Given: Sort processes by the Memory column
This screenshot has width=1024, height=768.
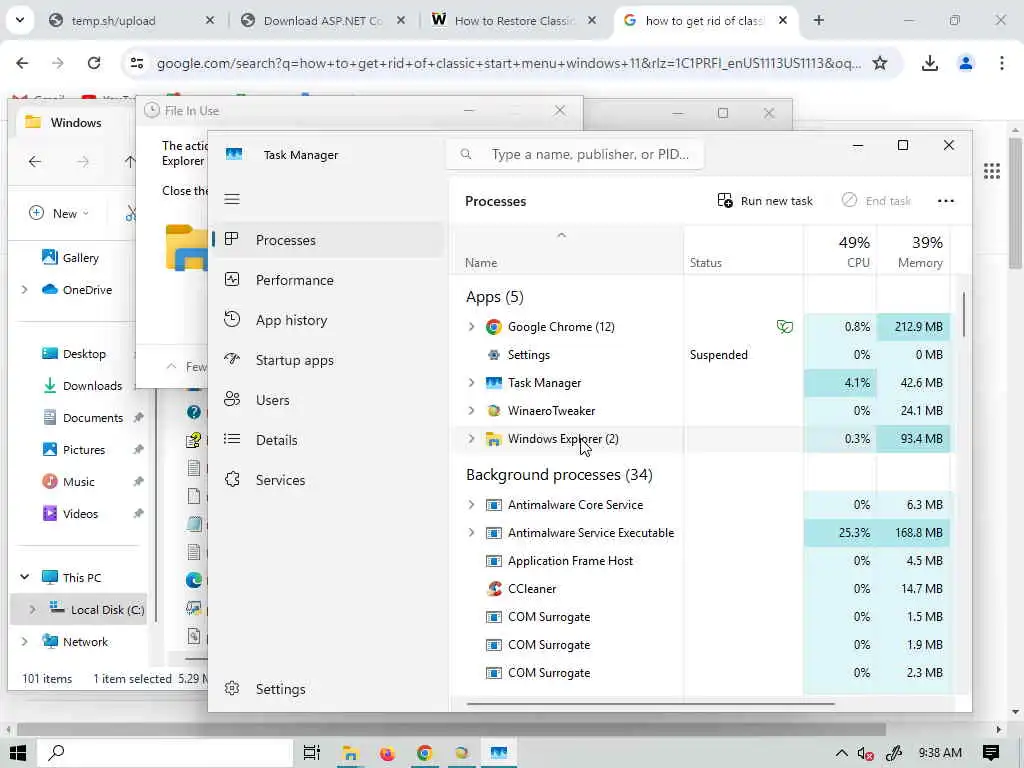Looking at the screenshot, I should [x=914, y=251].
